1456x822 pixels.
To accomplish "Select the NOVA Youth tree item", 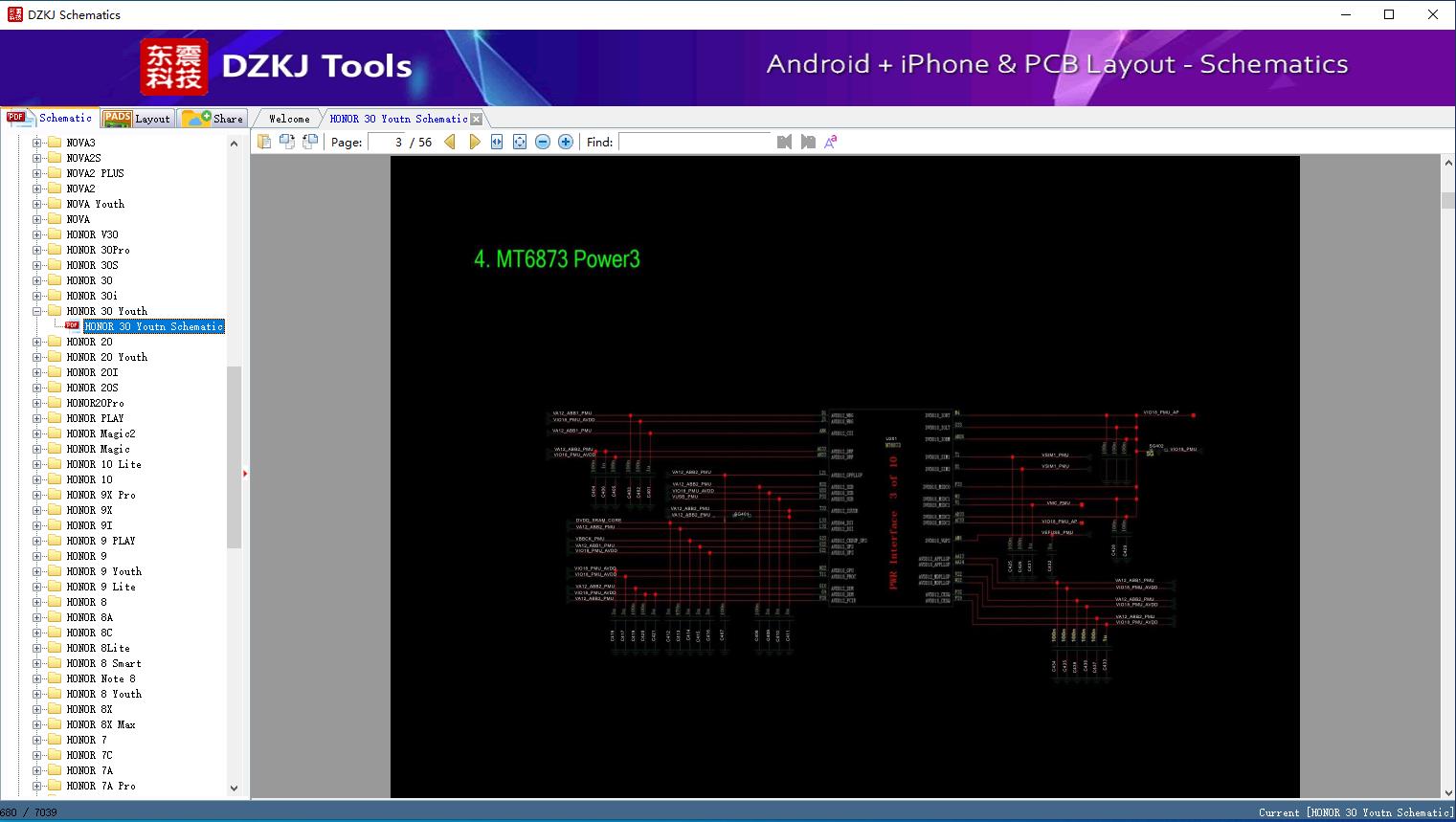I will click(x=96, y=204).
